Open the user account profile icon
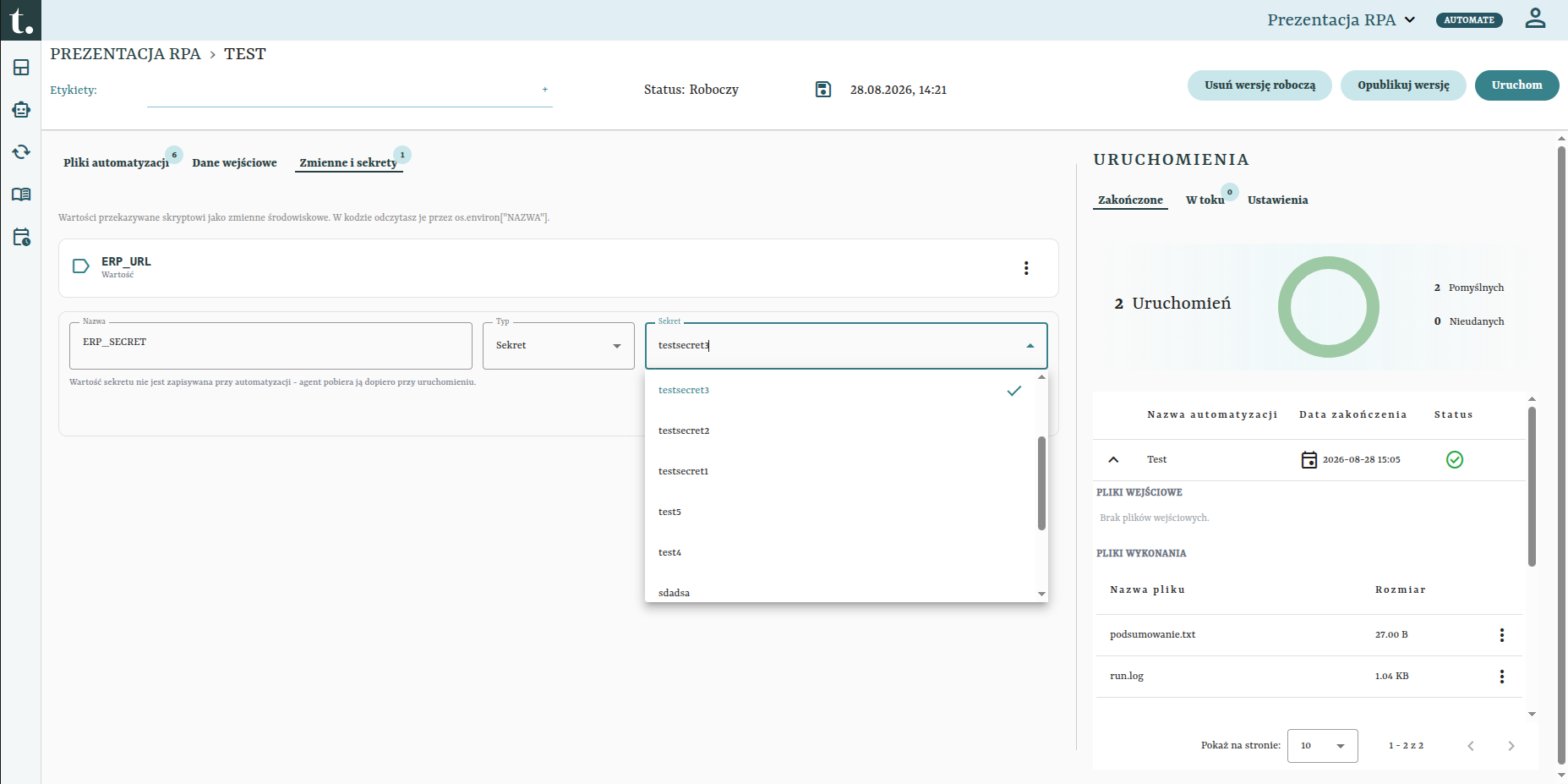1568x784 pixels. pos(1535,19)
